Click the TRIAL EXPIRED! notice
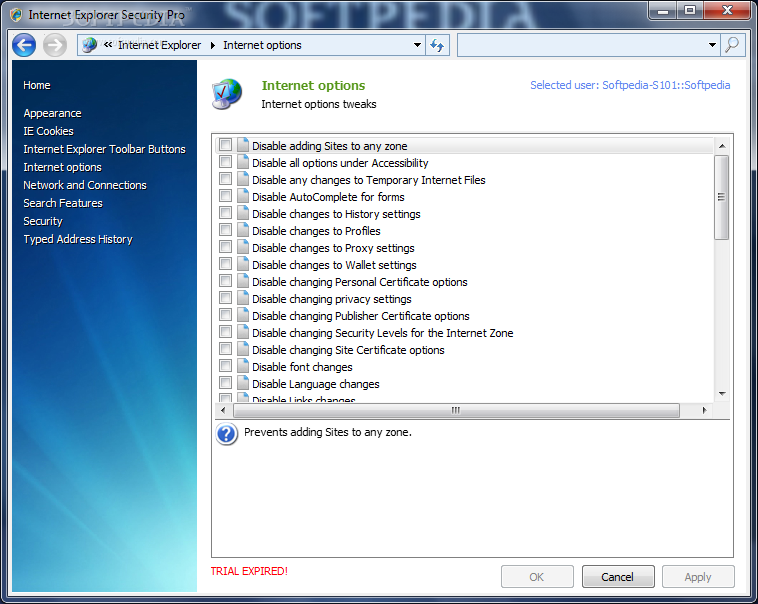The width and height of the screenshot is (758, 604). coord(249,571)
